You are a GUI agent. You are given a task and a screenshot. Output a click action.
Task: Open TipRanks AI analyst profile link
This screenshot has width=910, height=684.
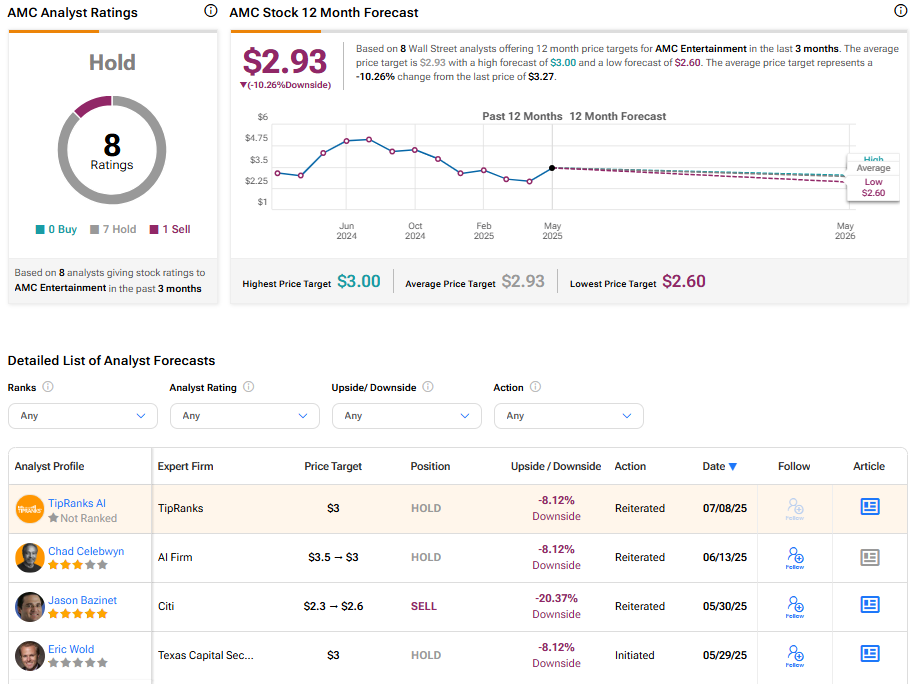point(77,503)
